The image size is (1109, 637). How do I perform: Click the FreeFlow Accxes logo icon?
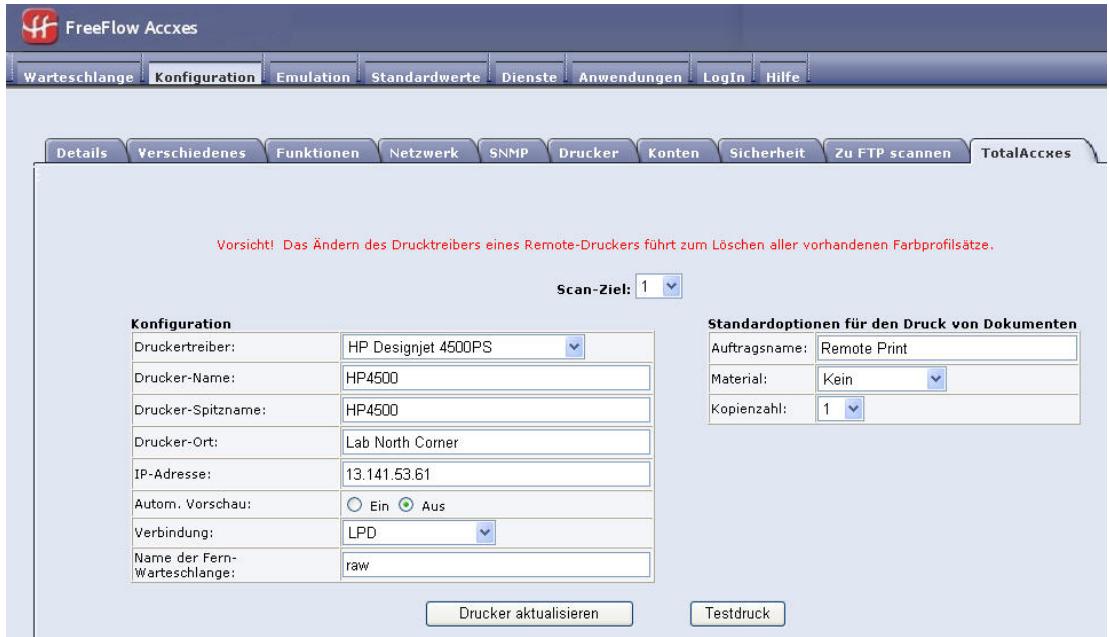(x=40, y=27)
